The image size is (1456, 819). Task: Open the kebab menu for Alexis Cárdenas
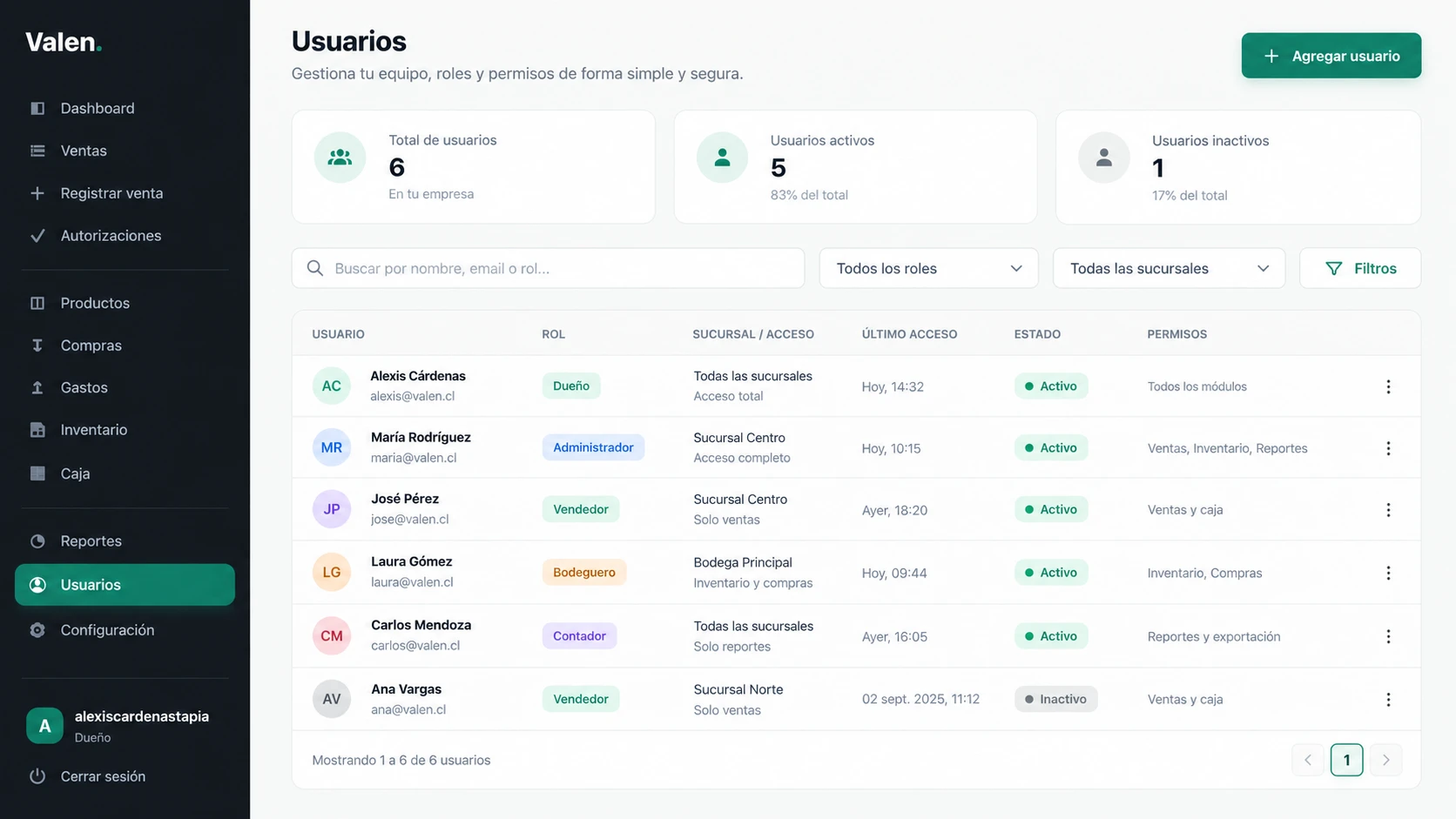tap(1388, 386)
